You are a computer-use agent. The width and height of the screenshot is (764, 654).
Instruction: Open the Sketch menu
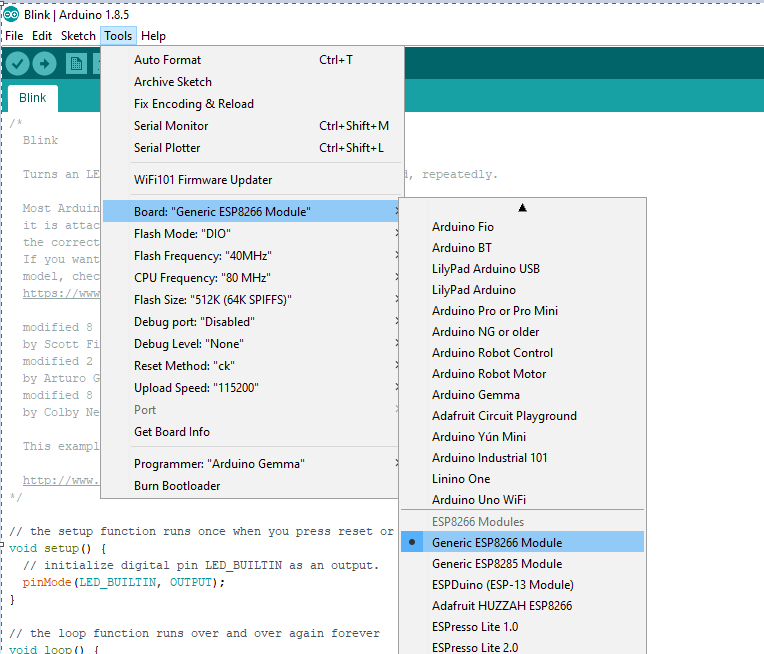78,36
